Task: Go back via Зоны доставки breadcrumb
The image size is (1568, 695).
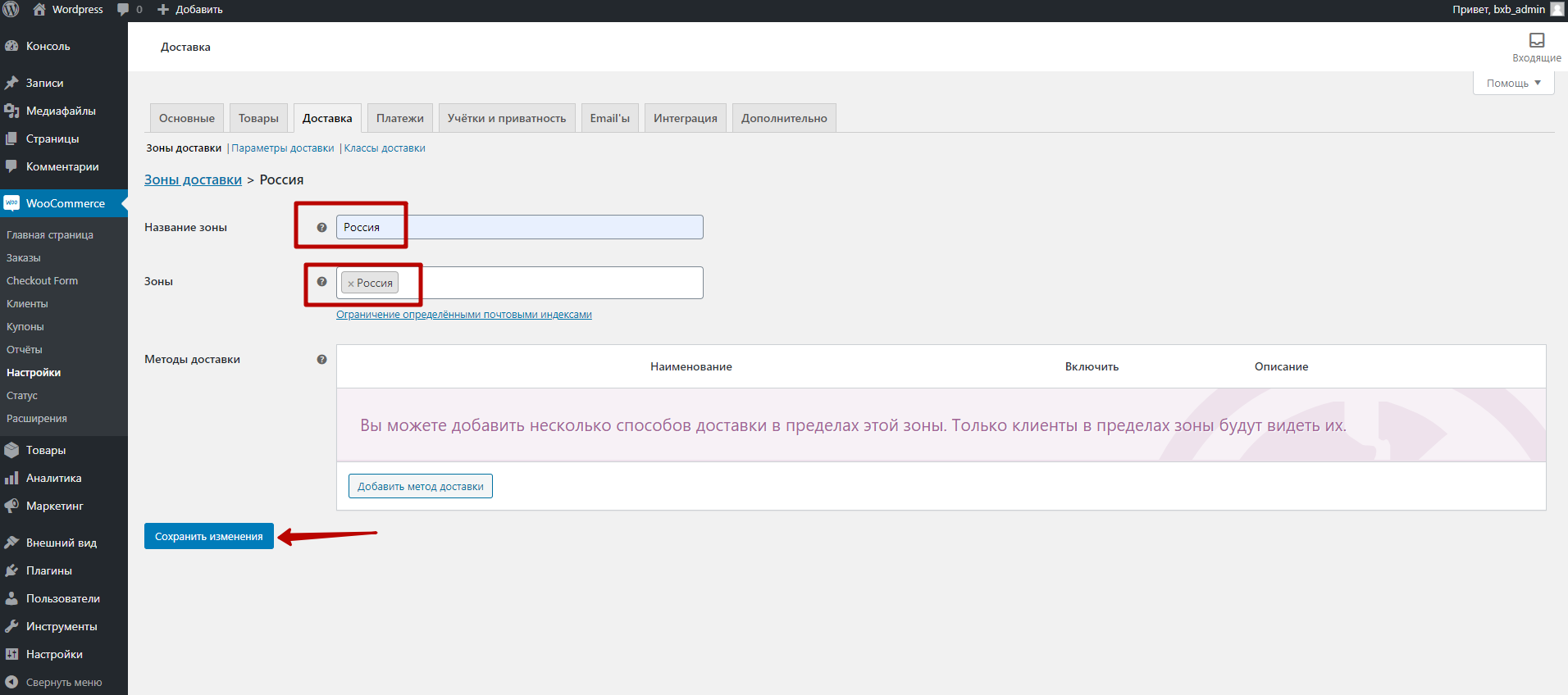Action: (193, 179)
